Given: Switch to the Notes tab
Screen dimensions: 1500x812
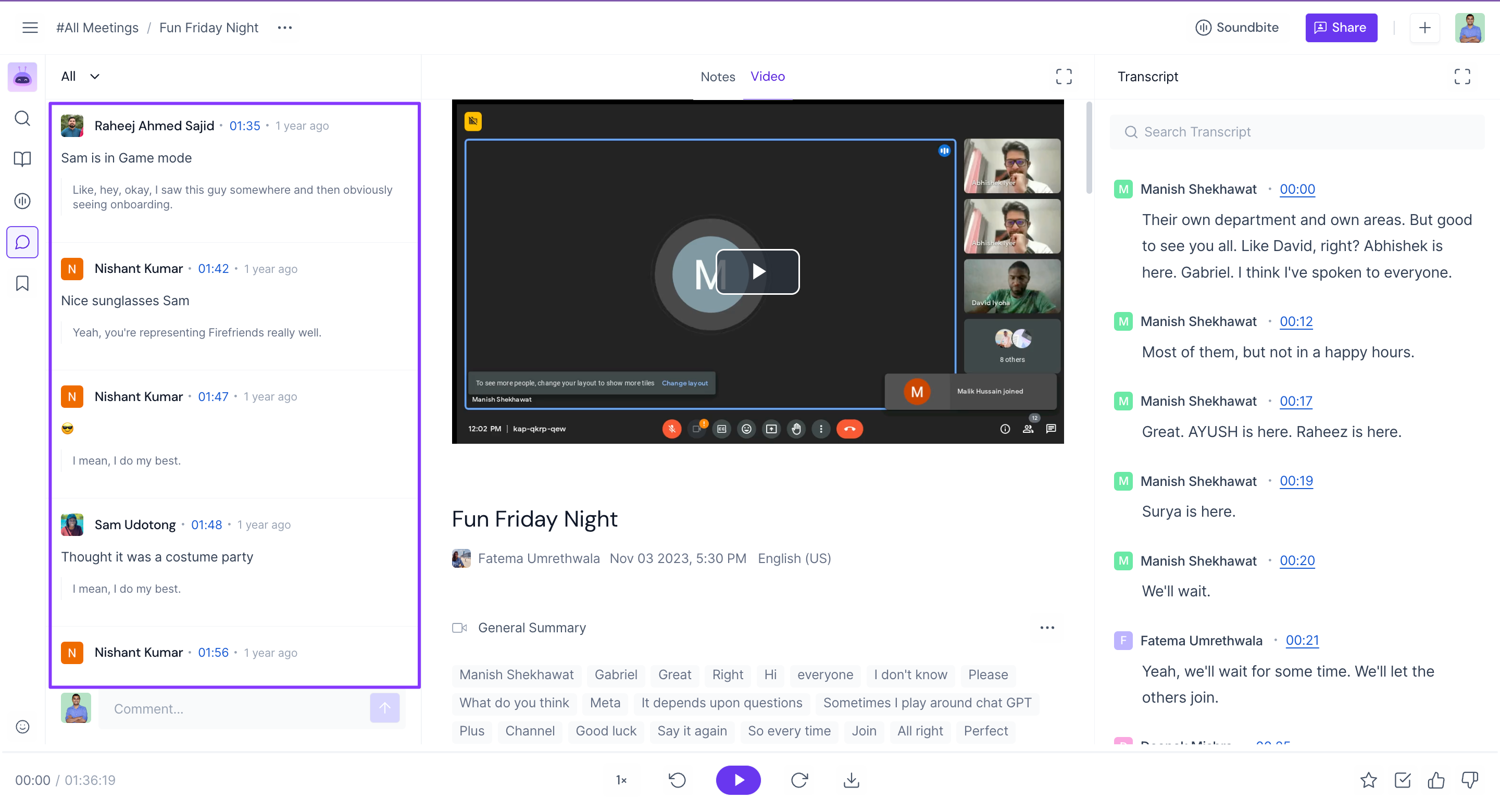Looking at the screenshot, I should (717, 77).
